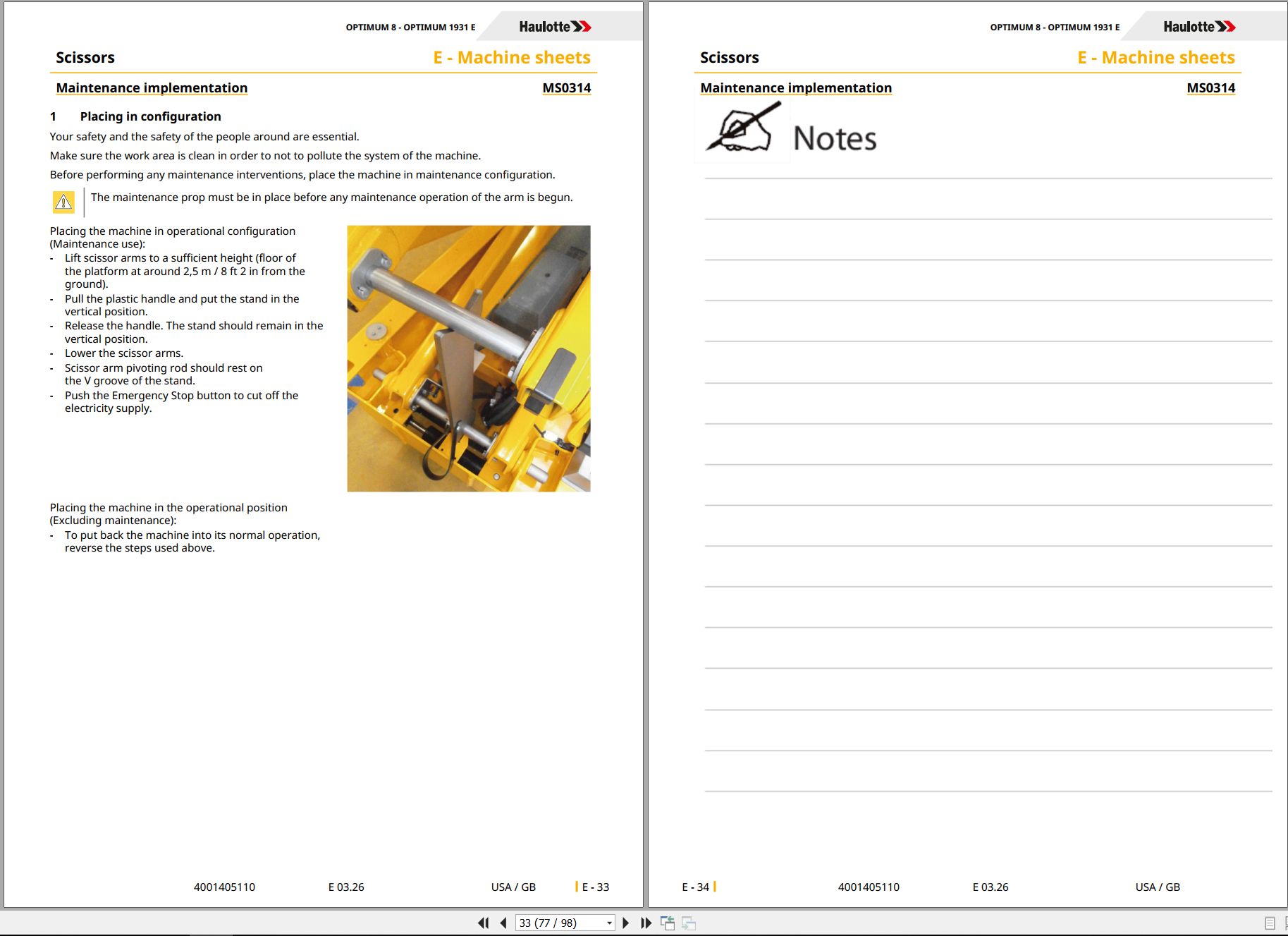
Task: Click document number 4001405110 on right page
Action: pos(869,887)
